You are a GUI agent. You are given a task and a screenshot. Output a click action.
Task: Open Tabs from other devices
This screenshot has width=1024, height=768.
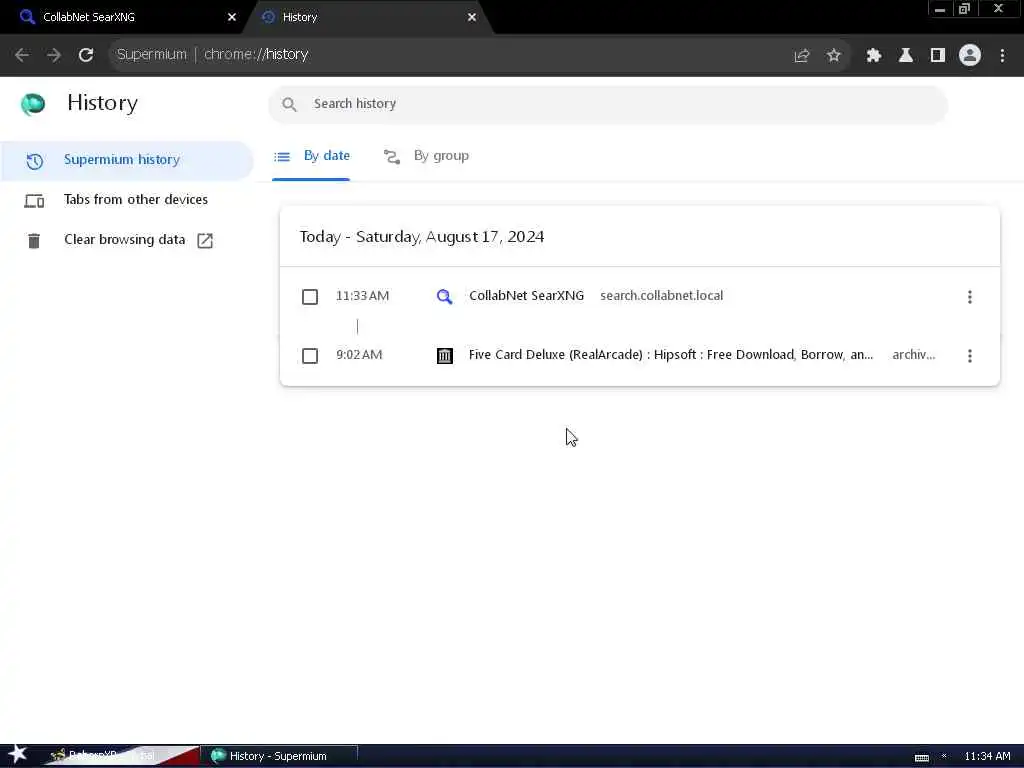pos(127,200)
